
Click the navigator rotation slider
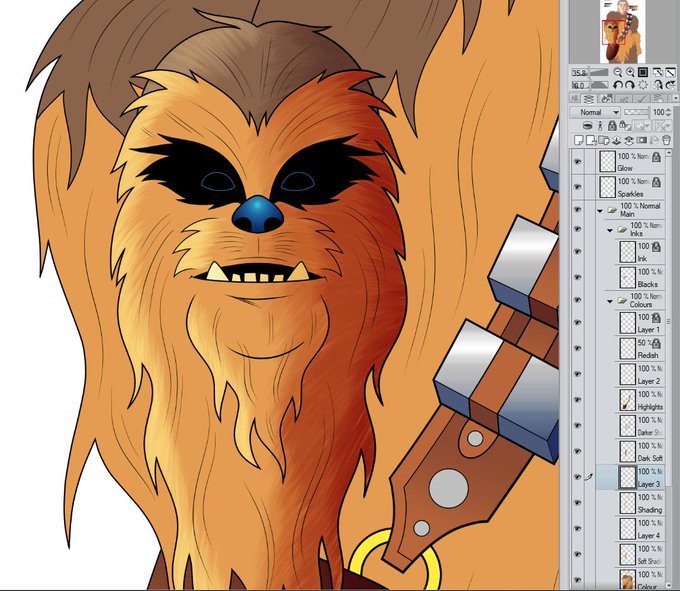(x=600, y=85)
